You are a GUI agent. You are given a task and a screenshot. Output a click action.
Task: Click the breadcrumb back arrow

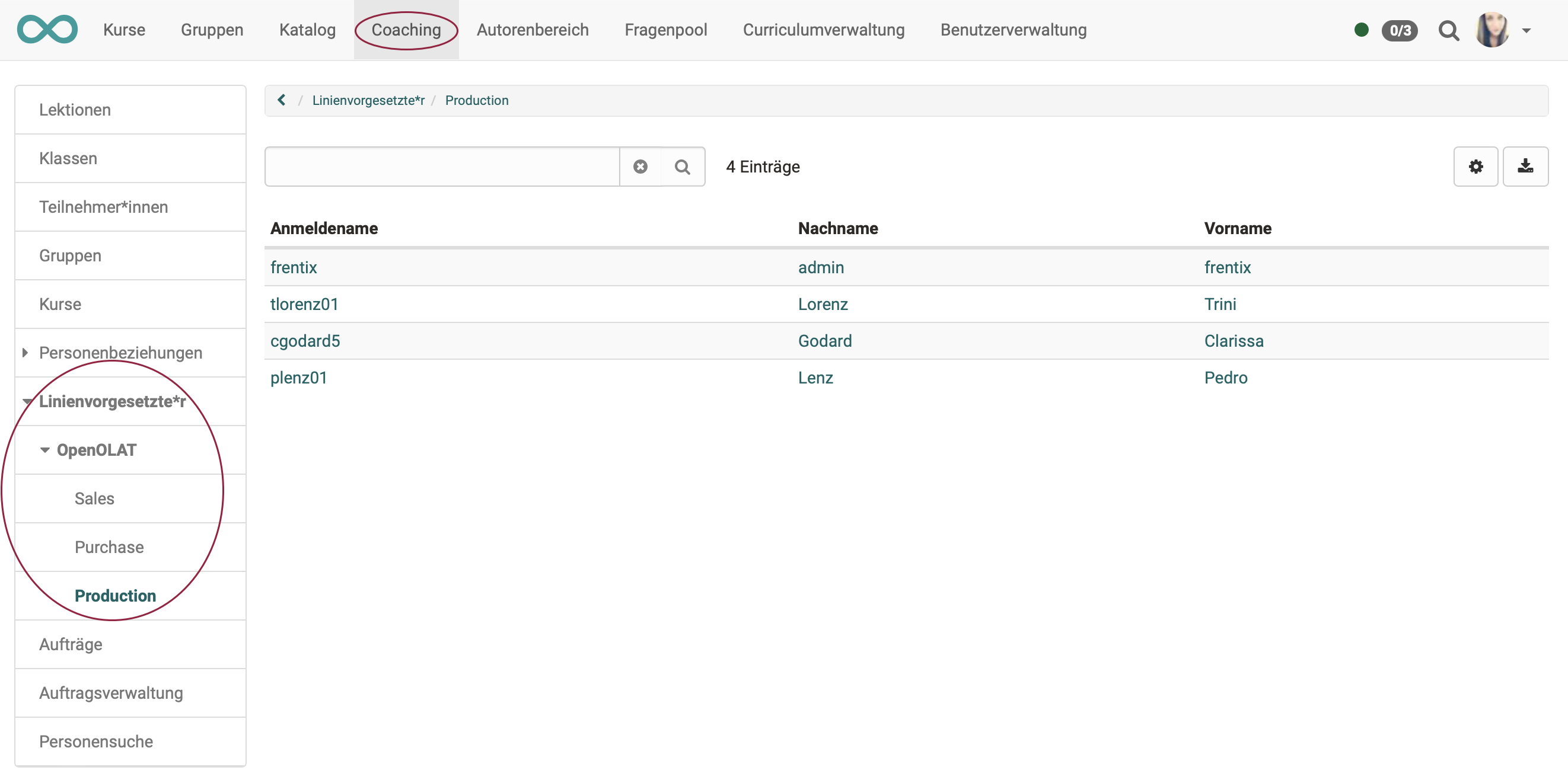tap(281, 100)
